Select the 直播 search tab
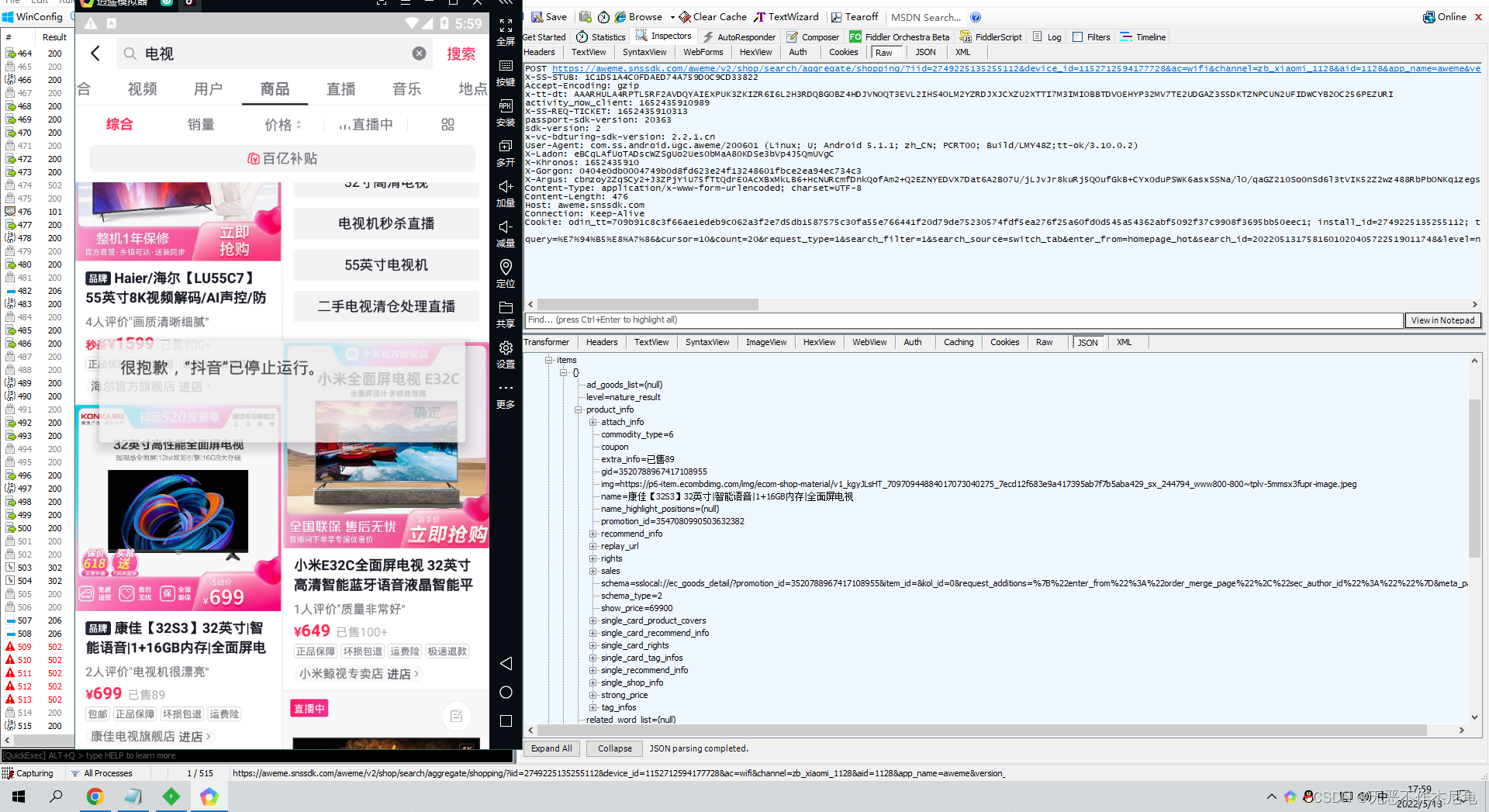Image resolution: width=1489 pixels, height=812 pixels. point(341,89)
